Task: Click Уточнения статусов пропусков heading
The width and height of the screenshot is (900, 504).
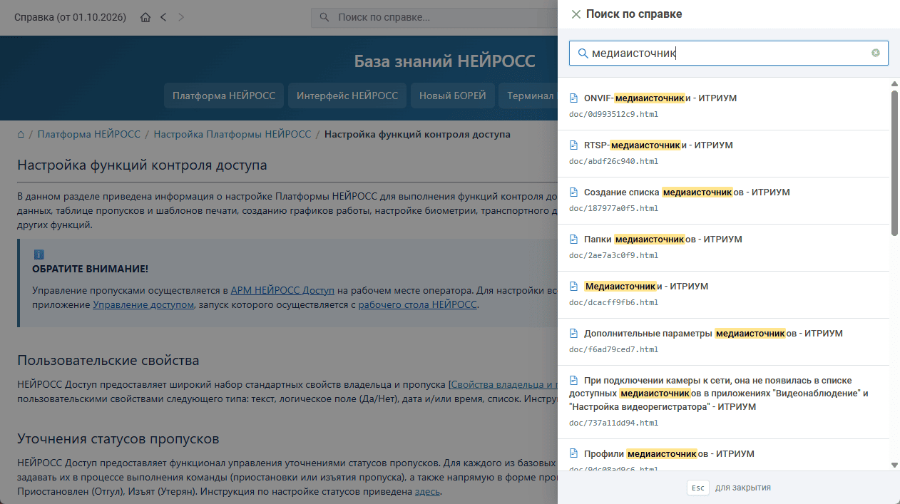Action: 118,439
